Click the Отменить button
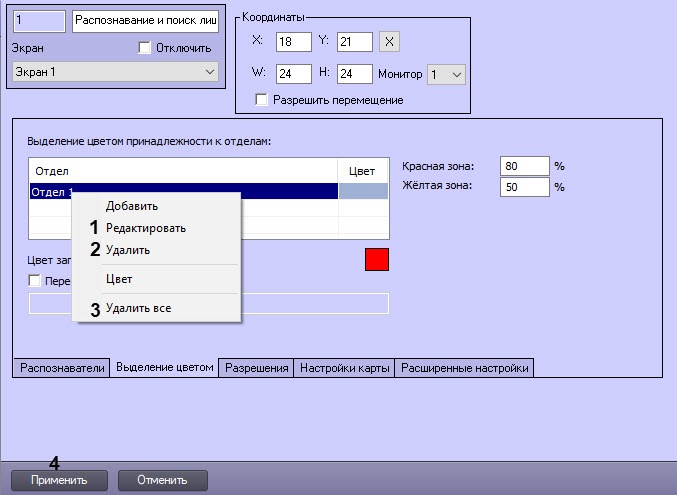 163,480
